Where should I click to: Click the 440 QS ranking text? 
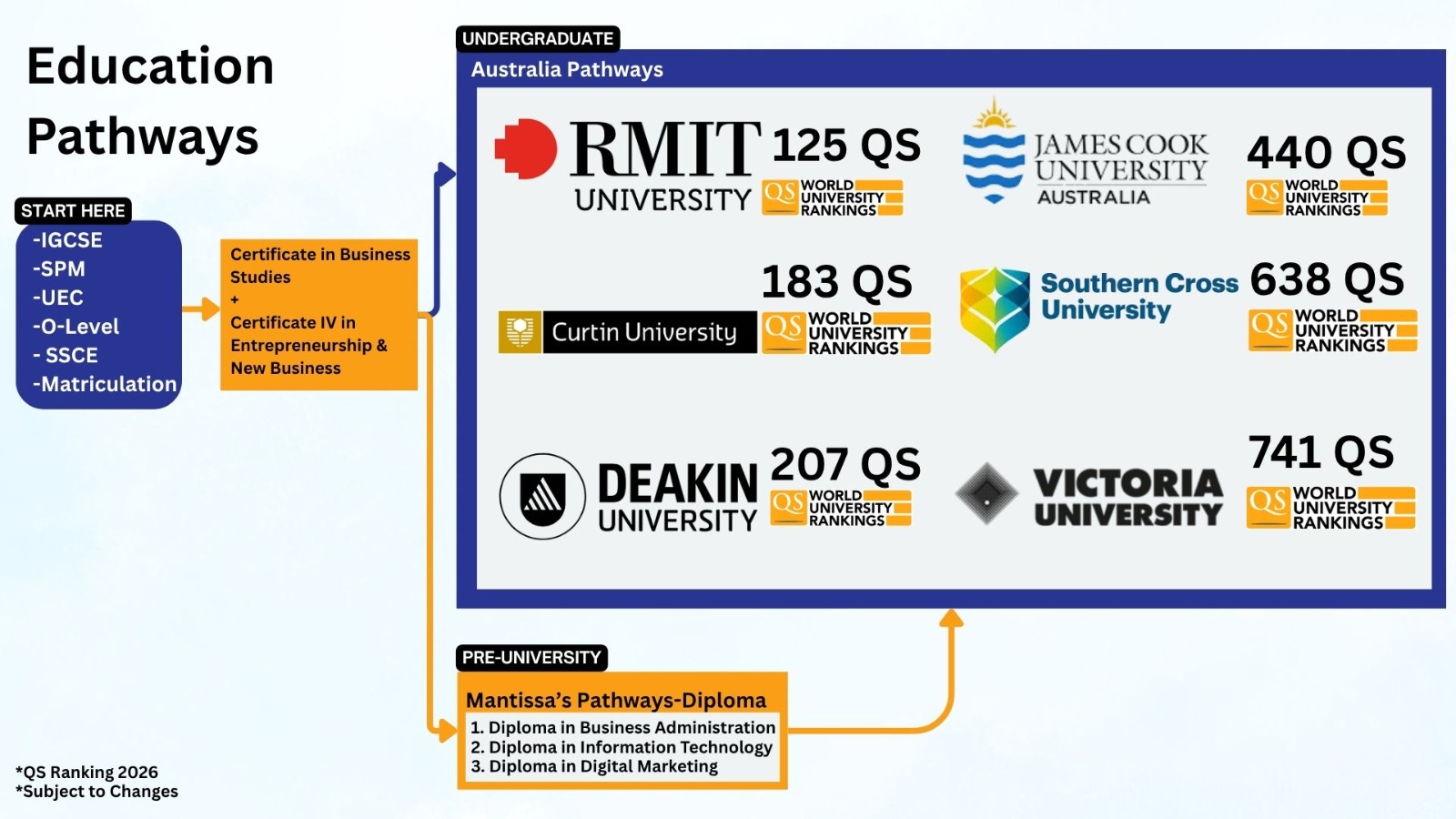point(1327,153)
